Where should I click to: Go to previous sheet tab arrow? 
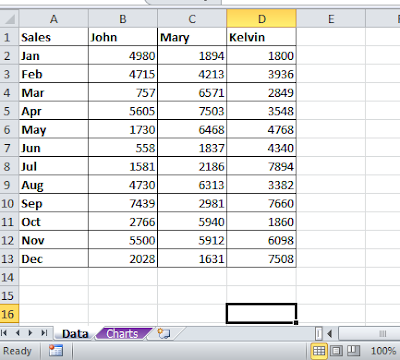point(18,333)
